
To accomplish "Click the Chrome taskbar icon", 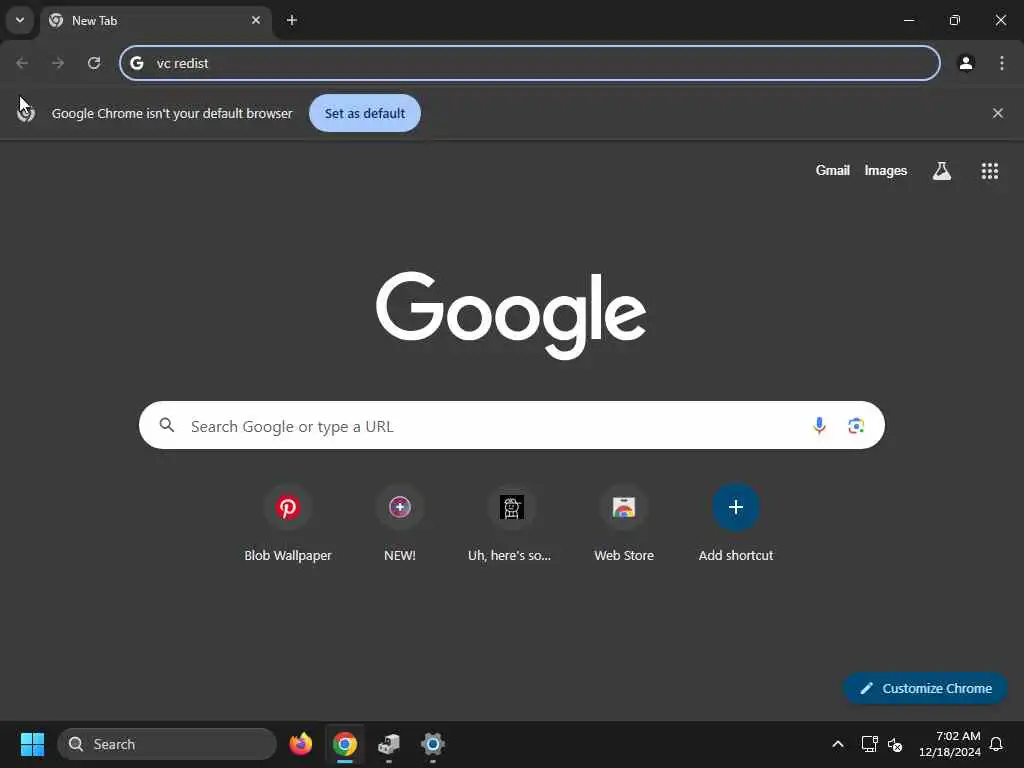I will tap(345, 744).
